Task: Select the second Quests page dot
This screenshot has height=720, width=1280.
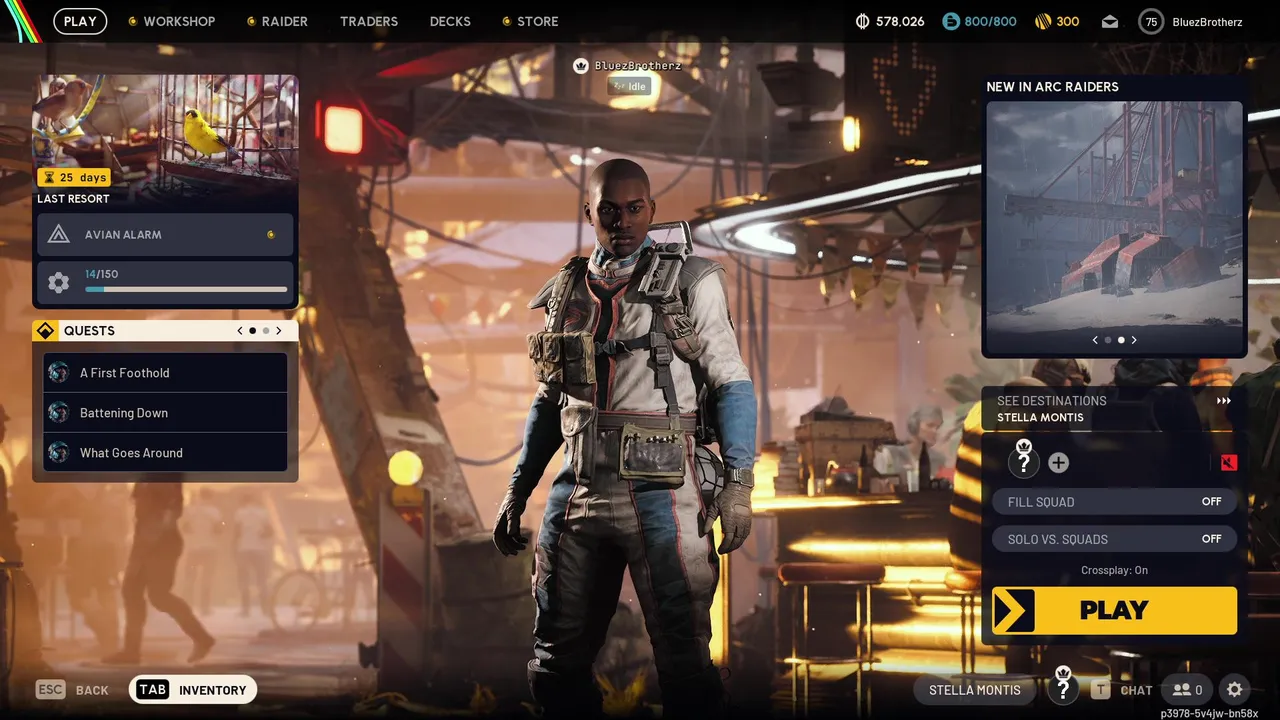Action: (265, 331)
